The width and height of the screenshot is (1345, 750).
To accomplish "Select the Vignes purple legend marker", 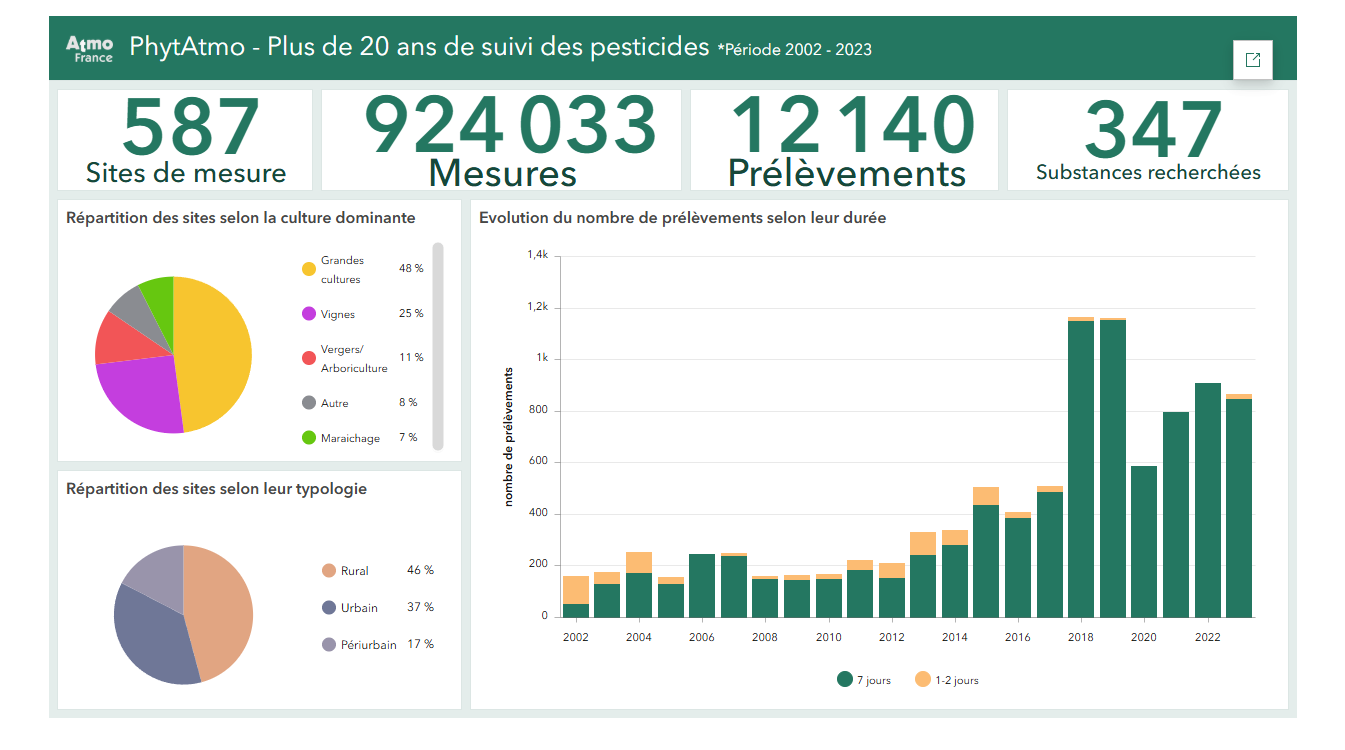I will tap(309, 314).
